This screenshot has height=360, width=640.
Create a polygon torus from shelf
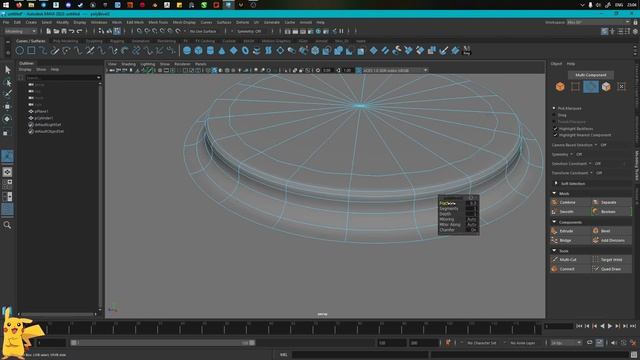[x=245, y=51]
